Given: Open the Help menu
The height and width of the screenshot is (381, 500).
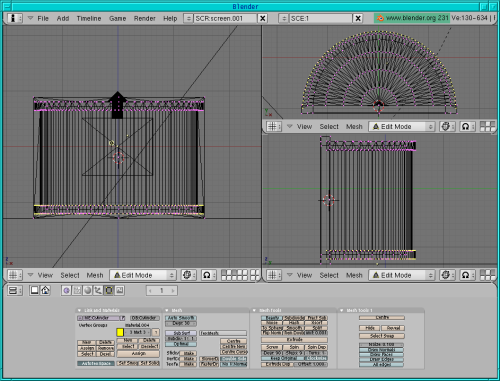Looking at the screenshot, I should pyautogui.click(x=170, y=18).
